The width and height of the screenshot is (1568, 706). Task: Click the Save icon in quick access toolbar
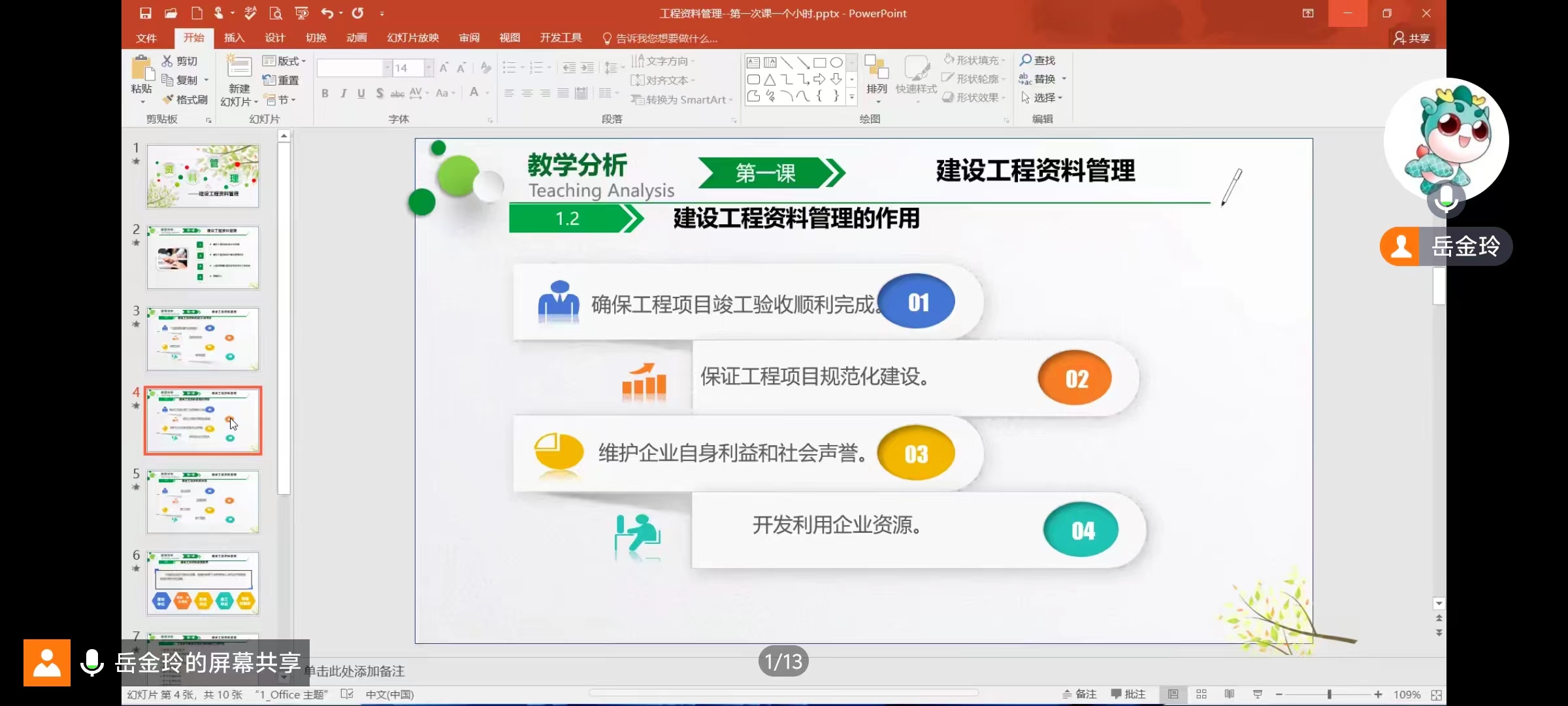click(x=145, y=13)
